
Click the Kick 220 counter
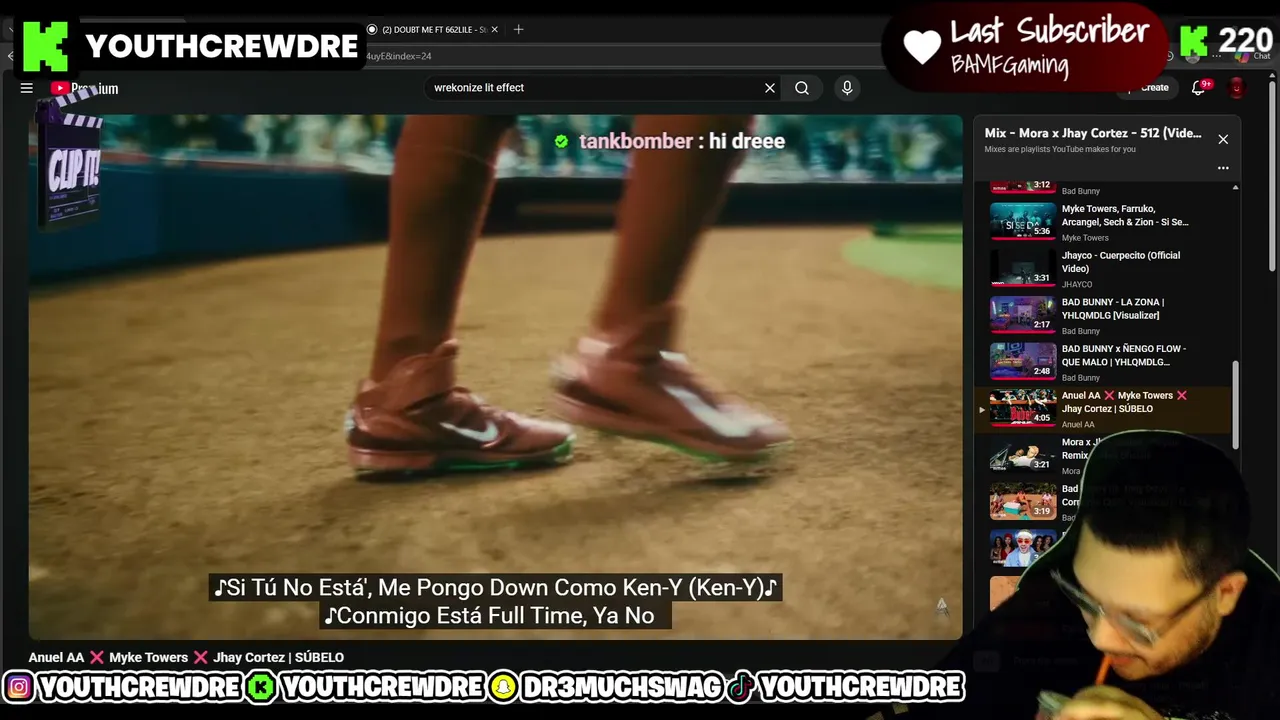click(1226, 42)
